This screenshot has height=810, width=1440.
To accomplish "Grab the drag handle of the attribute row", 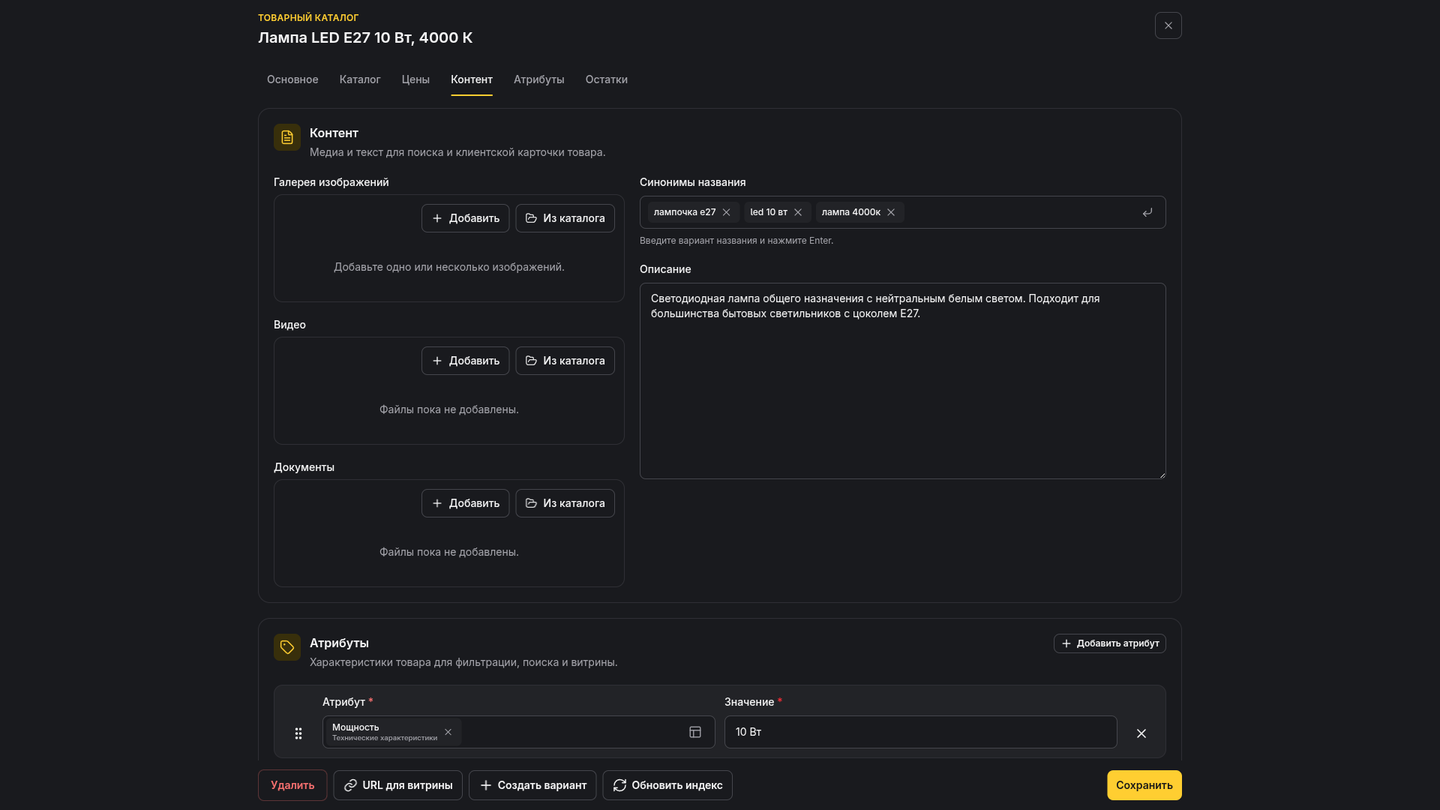I will coord(298,733).
